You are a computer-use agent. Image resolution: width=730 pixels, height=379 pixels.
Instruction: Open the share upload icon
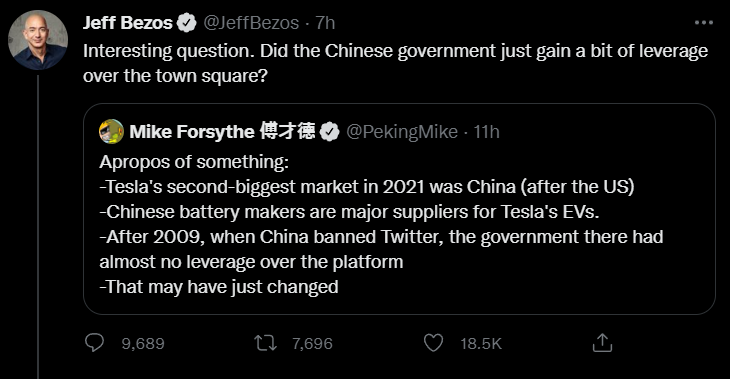click(602, 343)
